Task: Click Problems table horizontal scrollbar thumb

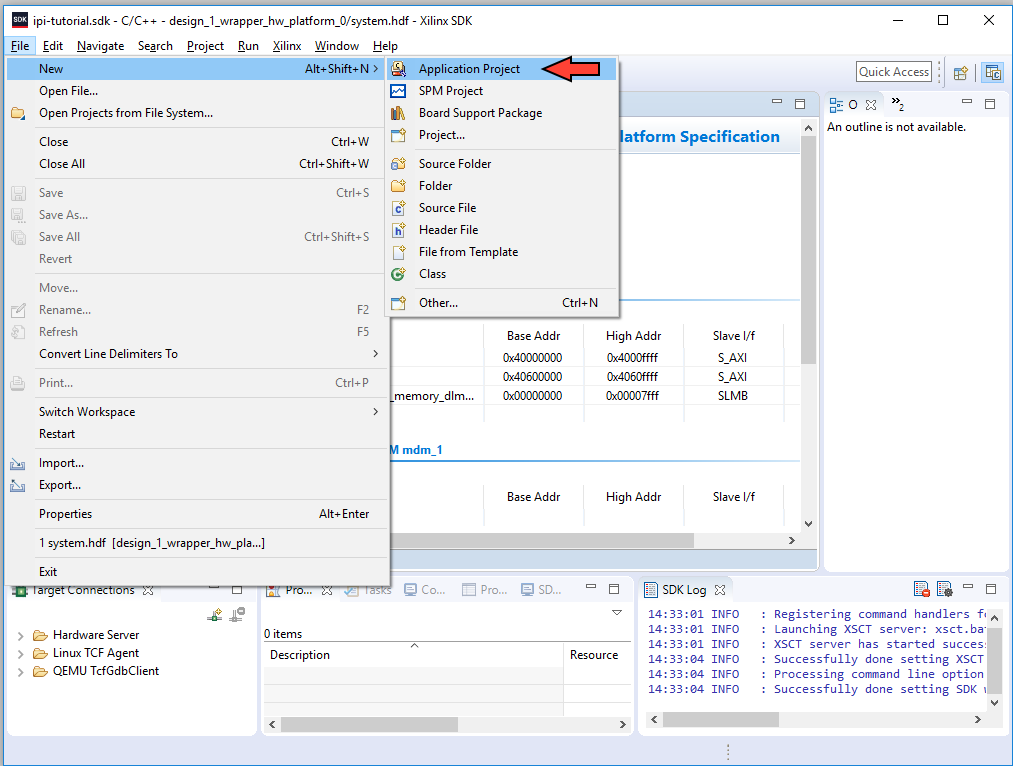Action: tap(369, 725)
